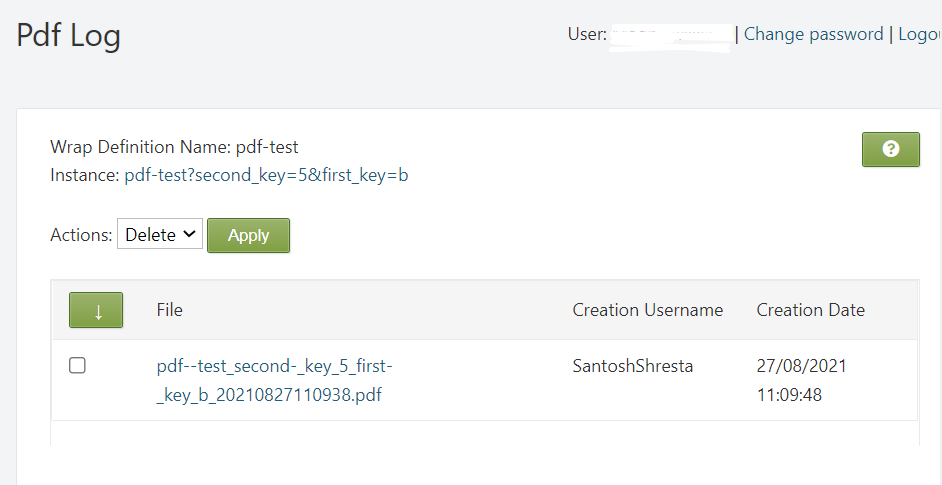
Task: Click the File column header
Action: 170,310
